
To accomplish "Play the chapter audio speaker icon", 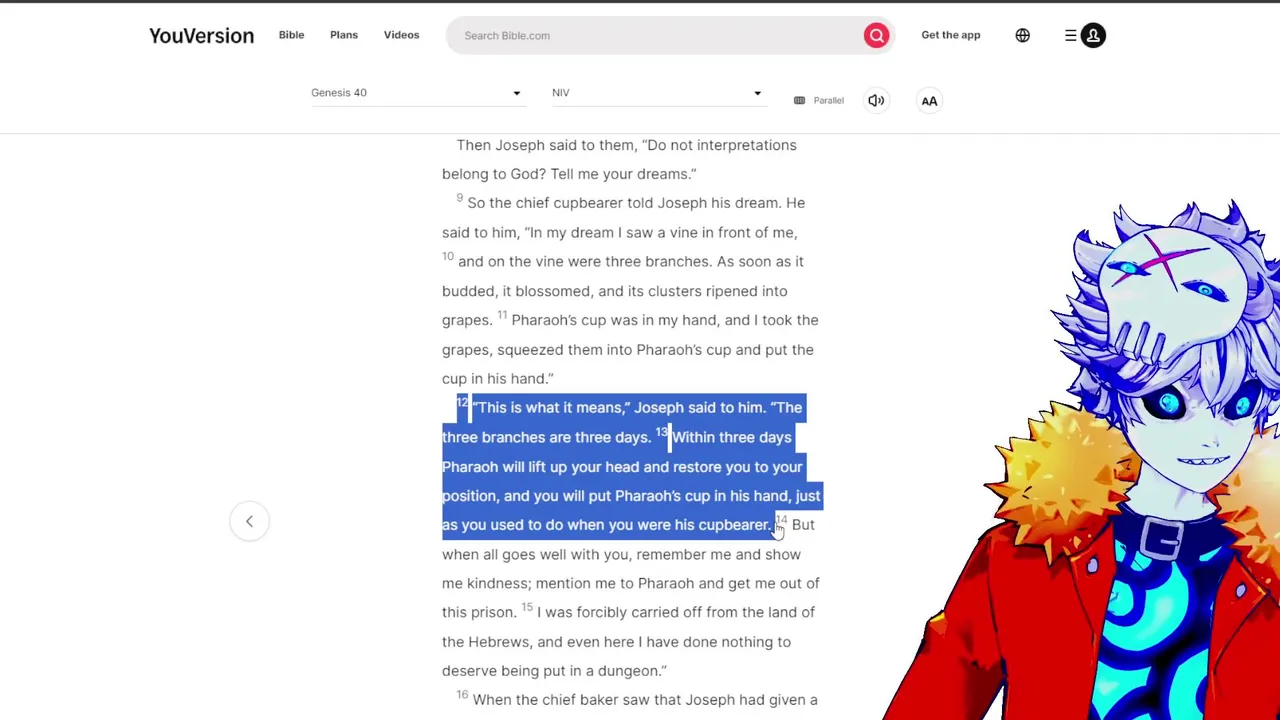I will point(876,100).
